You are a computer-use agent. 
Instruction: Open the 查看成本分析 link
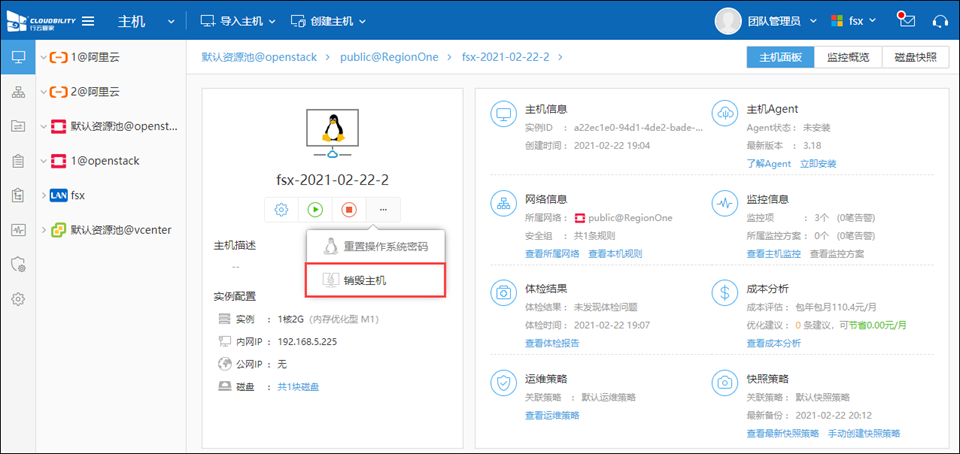click(x=773, y=343)
